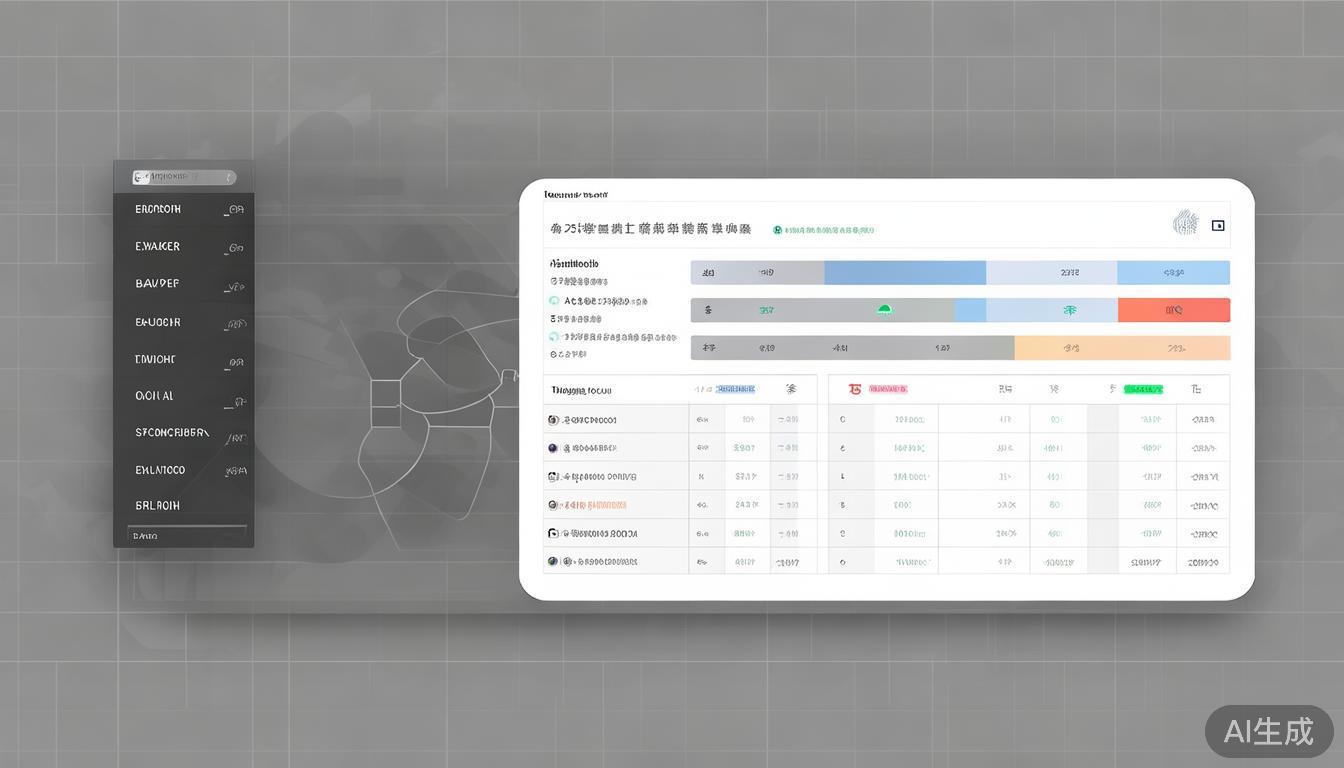Click the orange segment of the third bar

click(x=1121, y=348)
